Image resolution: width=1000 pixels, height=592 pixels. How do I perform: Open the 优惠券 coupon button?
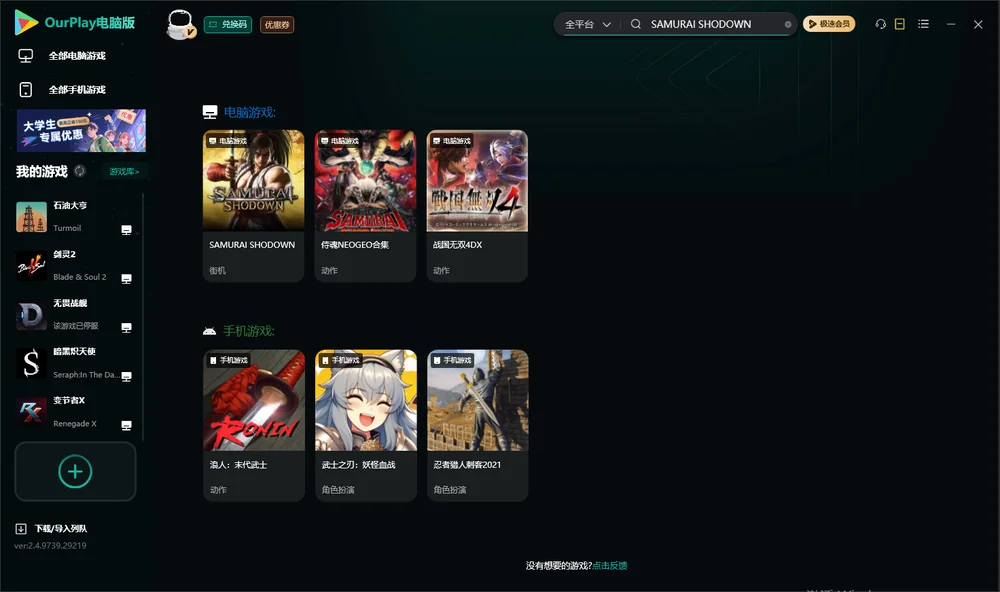tap(277, 24)
